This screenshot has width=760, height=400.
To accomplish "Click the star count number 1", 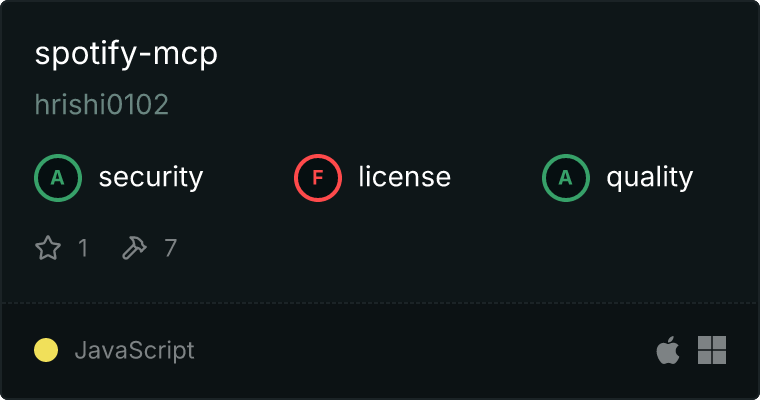I will 83,248.
